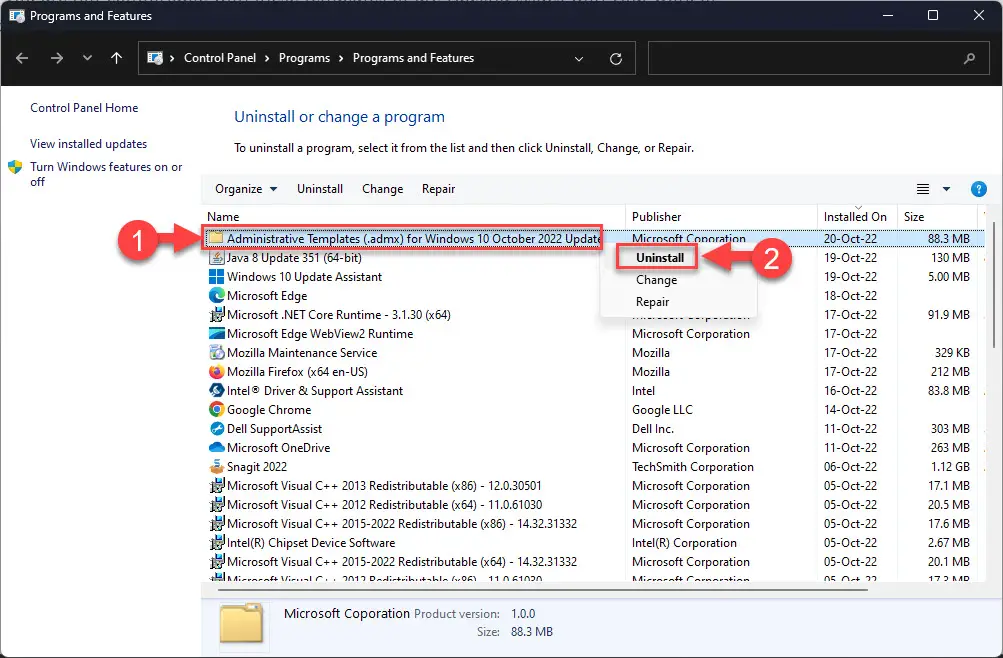Go forward with the Forward arrow
This screenshot has width=1003, height=658.
[x=57, y=58]
